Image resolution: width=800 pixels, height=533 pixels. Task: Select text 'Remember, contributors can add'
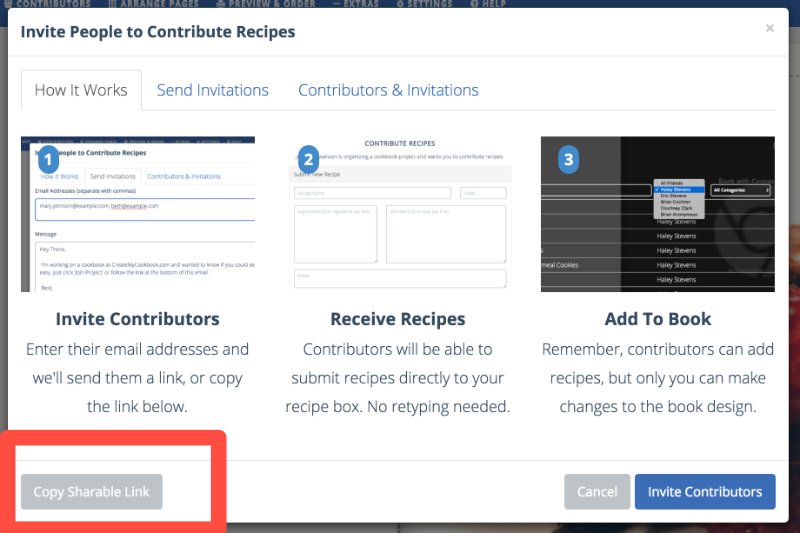(x=658, y=349)
